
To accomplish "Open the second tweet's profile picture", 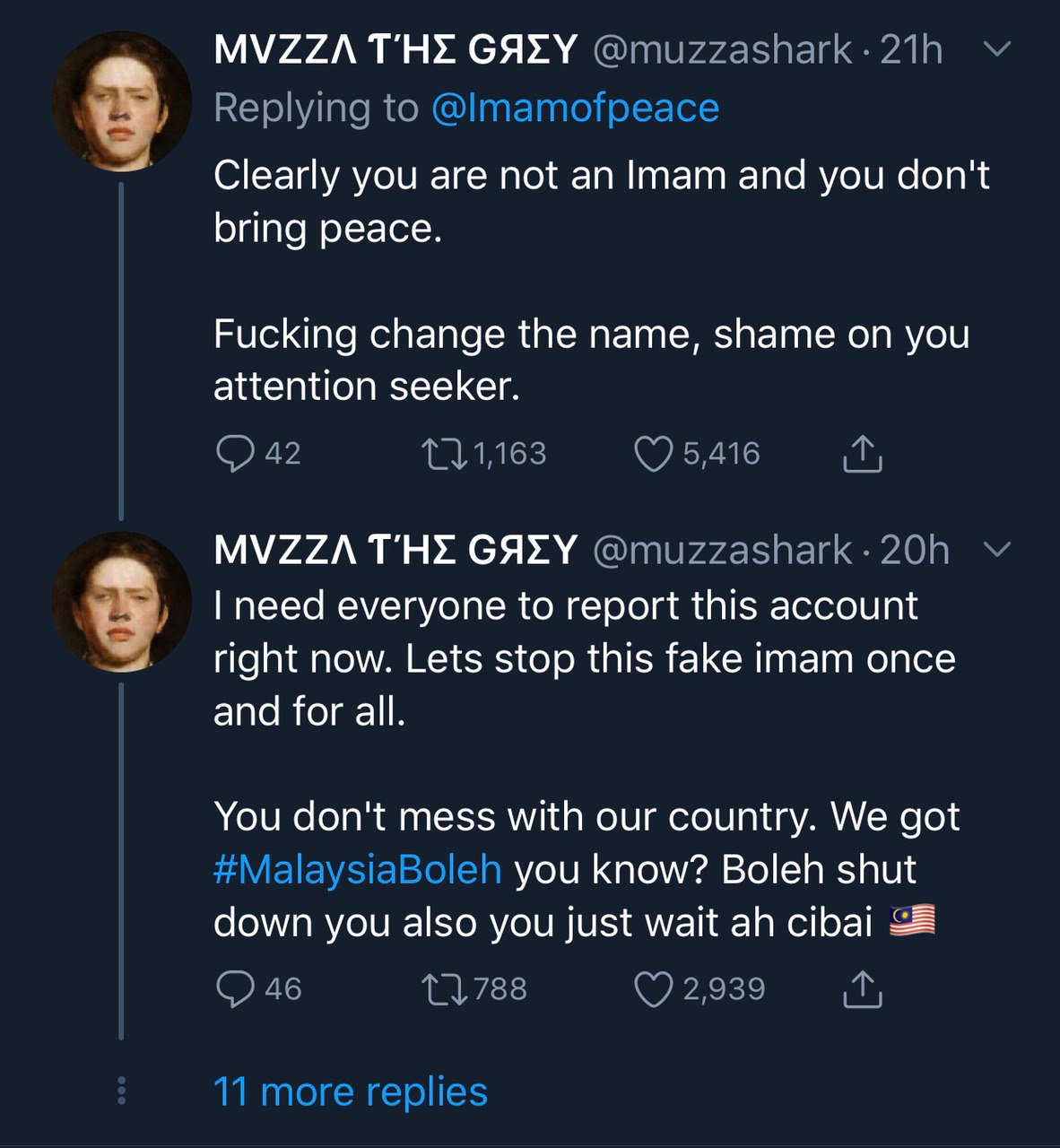I will 121,601.
